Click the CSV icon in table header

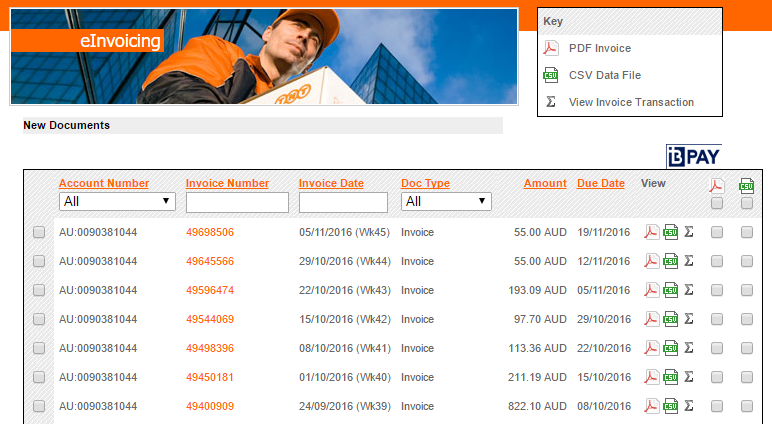(x=746, y=186)
